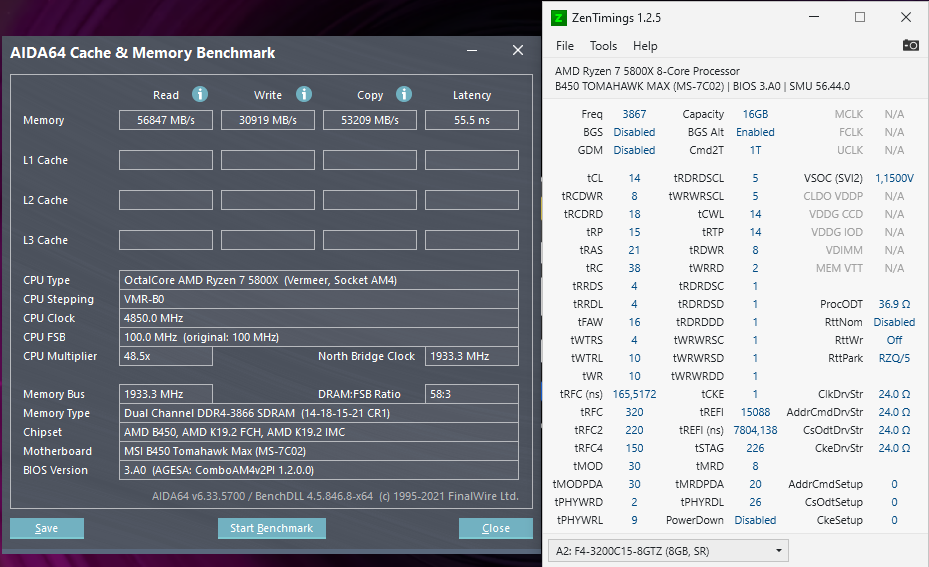Click the CPU Type field OctalCore AMD Ryzen

tap(319, 280)
